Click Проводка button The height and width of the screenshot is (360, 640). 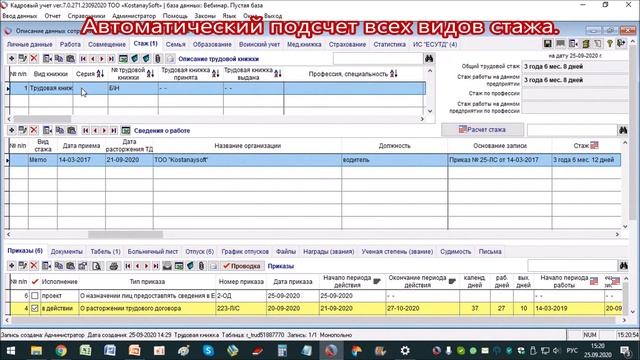[x=242, y=266]
